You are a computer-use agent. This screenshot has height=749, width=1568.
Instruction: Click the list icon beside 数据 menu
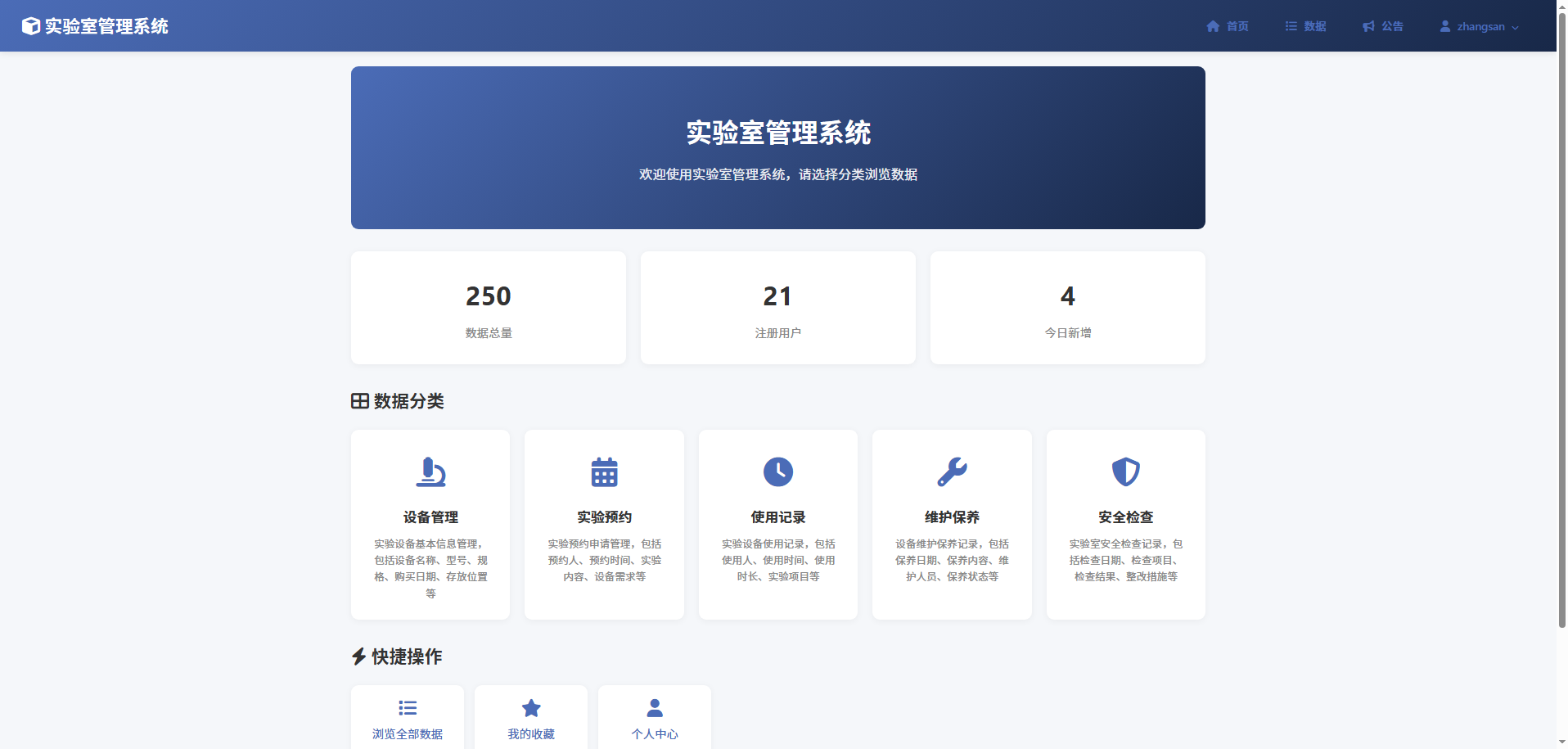click(x=1291, y=26)
